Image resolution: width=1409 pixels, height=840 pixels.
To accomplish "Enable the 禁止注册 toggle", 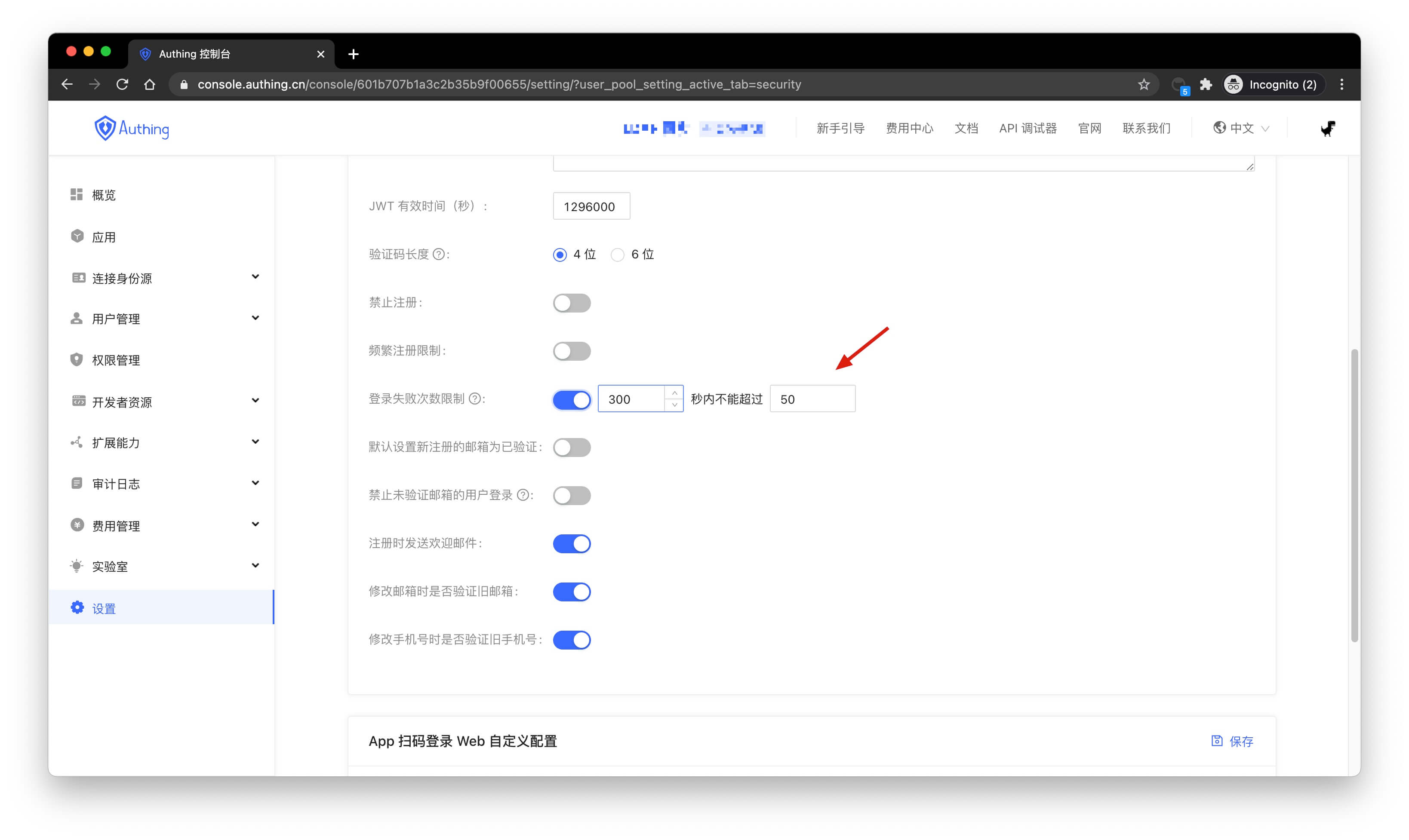I will pos(572,303).
